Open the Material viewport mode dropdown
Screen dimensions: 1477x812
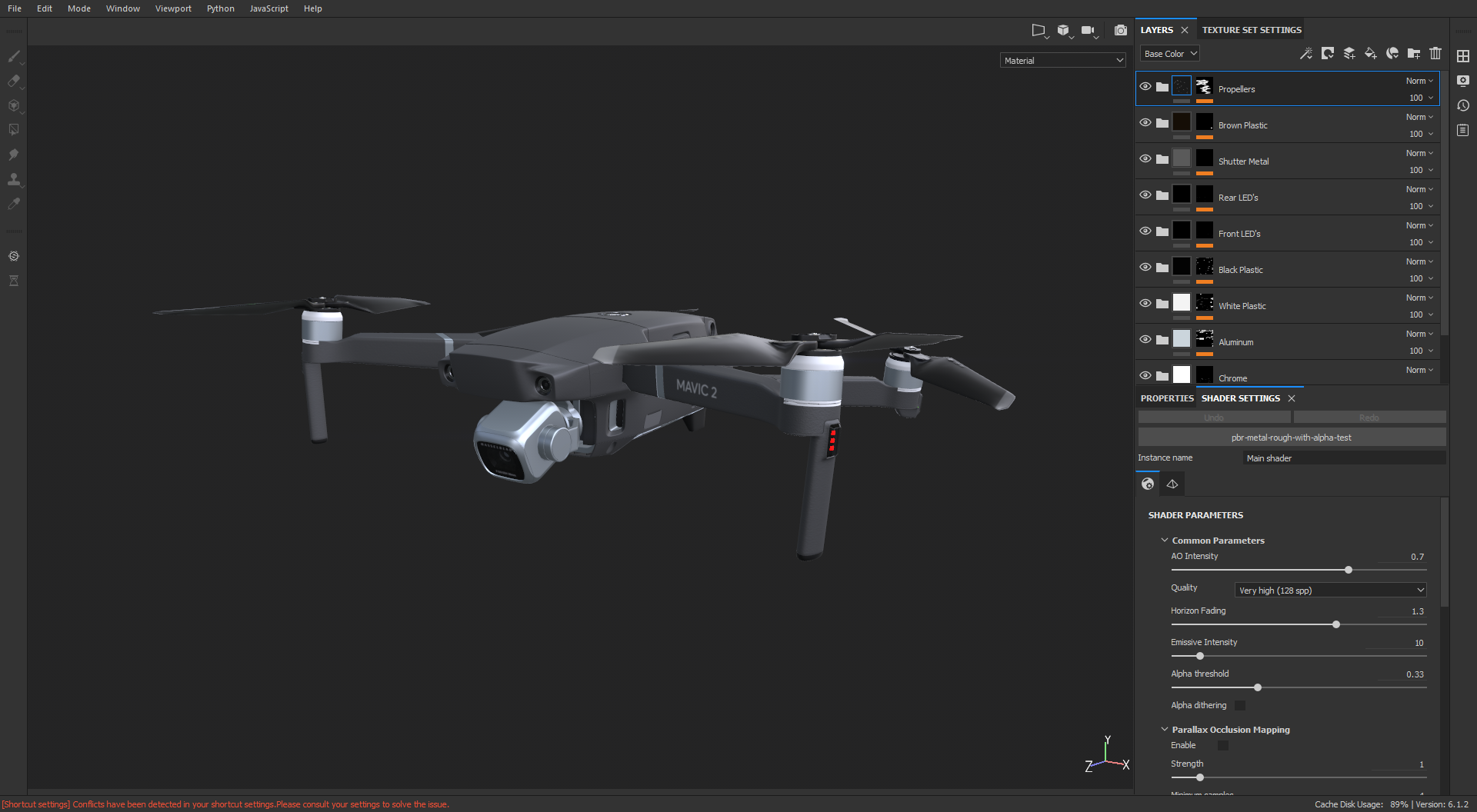coord(1063,60)
